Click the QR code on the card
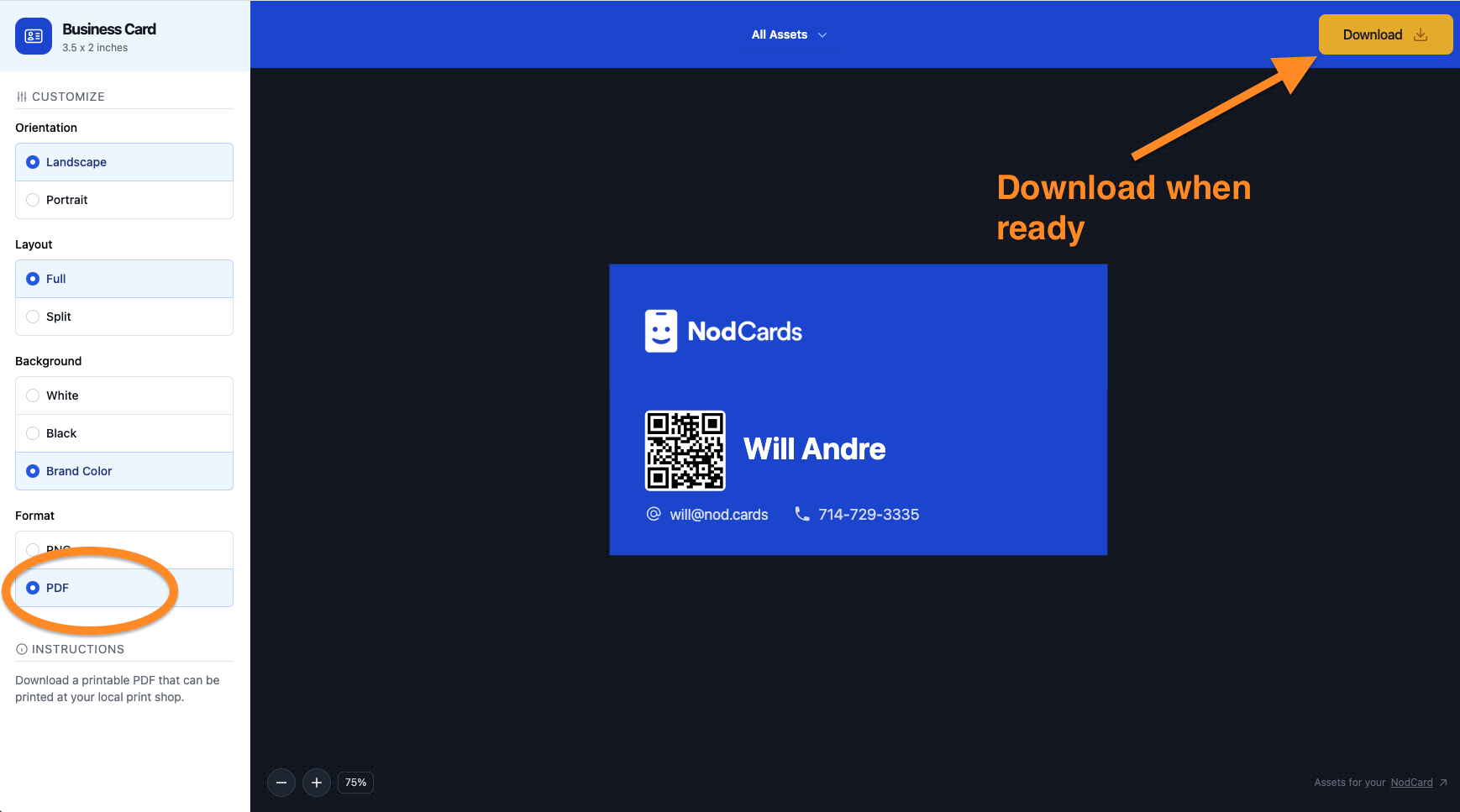 click(685, 450)
